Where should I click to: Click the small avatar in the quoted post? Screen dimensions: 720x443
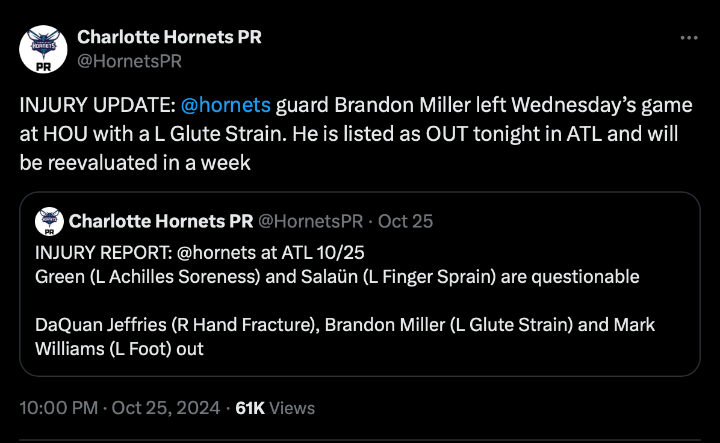coord(48,221)
